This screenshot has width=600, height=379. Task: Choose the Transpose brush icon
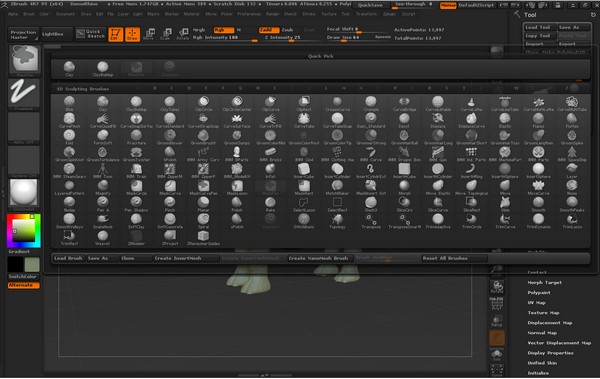[x=371, y=221]
